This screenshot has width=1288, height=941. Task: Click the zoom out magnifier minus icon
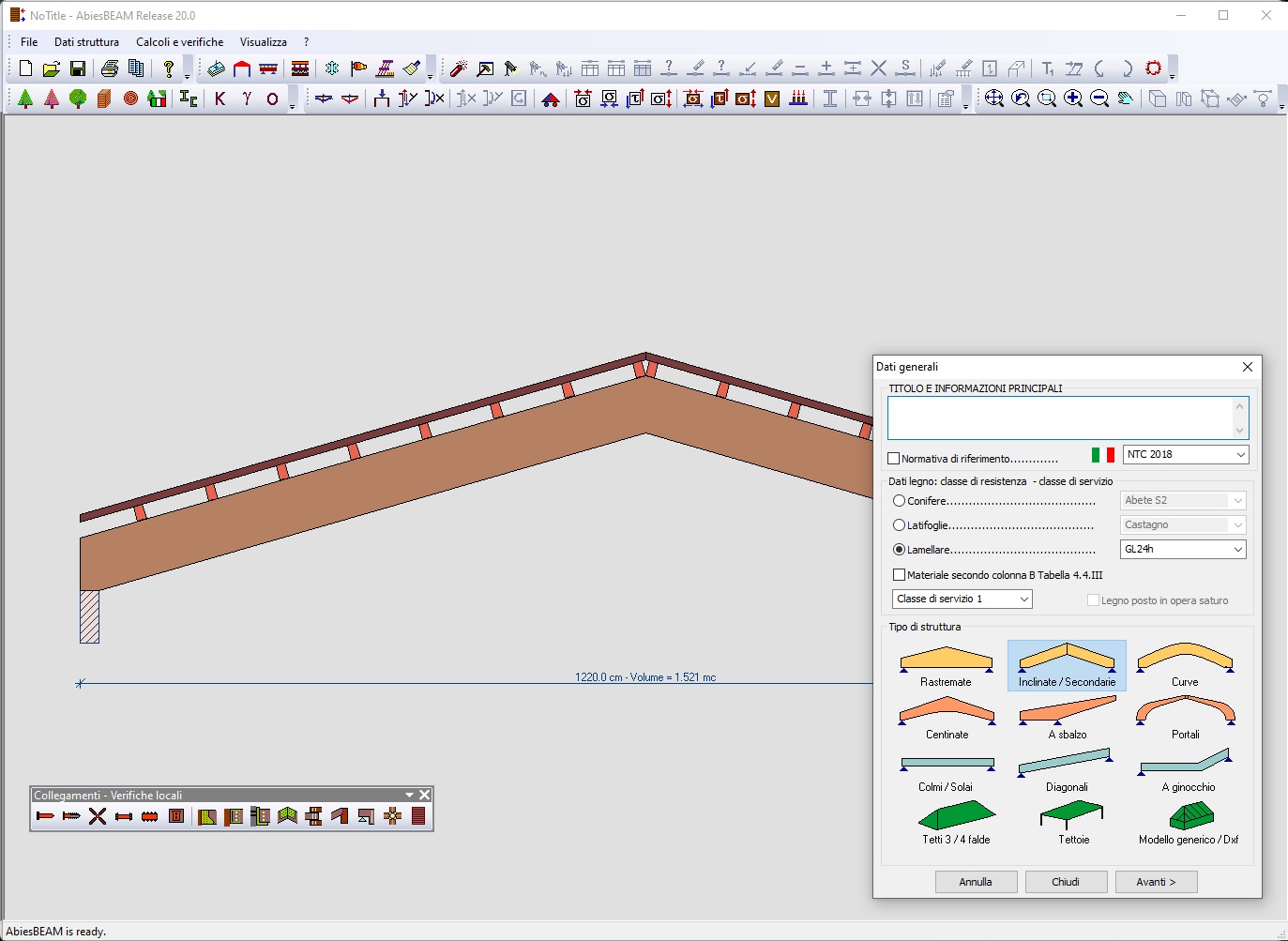point(1099,99)
